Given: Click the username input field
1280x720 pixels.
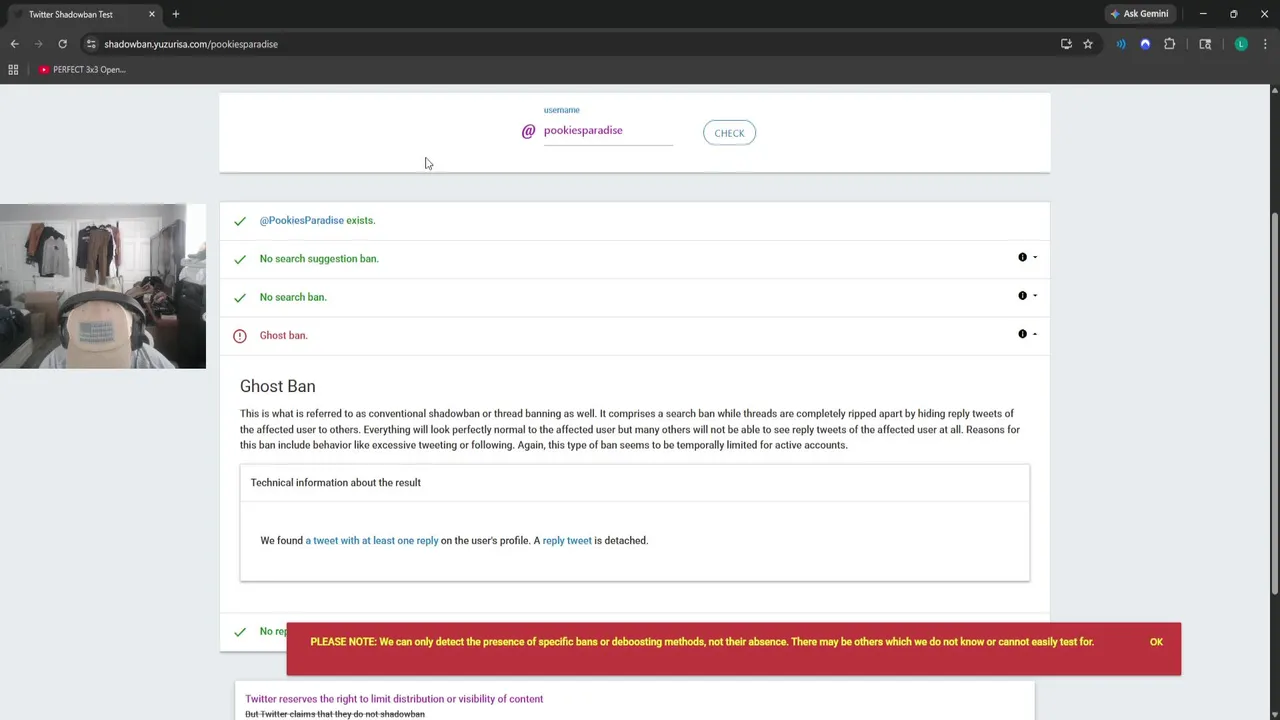Looking at the screenshot, I should tap(608, 131).
